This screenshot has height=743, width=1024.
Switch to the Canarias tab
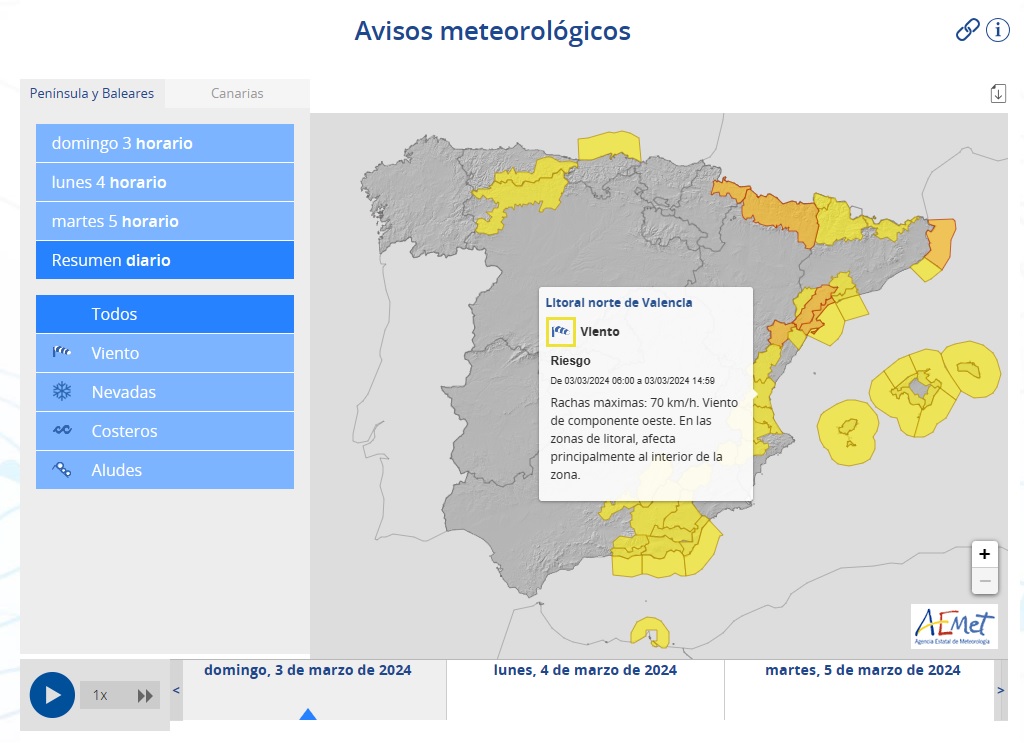(237, 93)
